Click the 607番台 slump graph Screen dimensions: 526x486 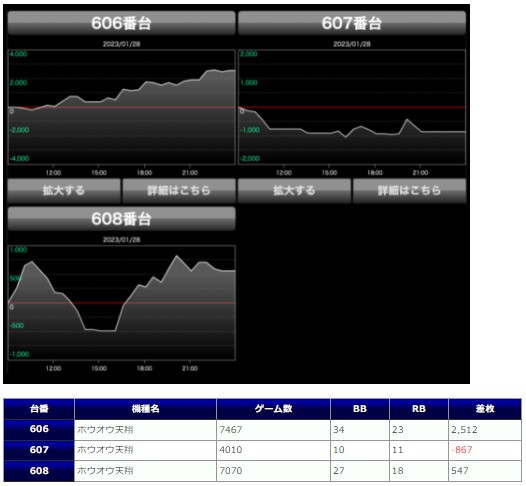(x=352, y=107)
